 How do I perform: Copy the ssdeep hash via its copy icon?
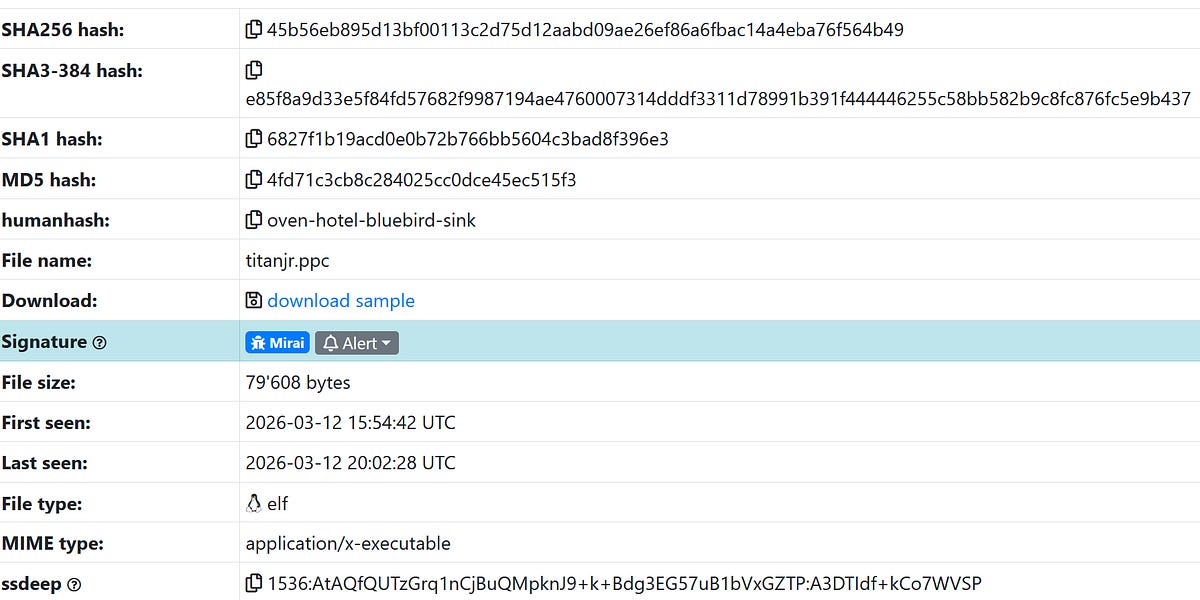point(253,583)
